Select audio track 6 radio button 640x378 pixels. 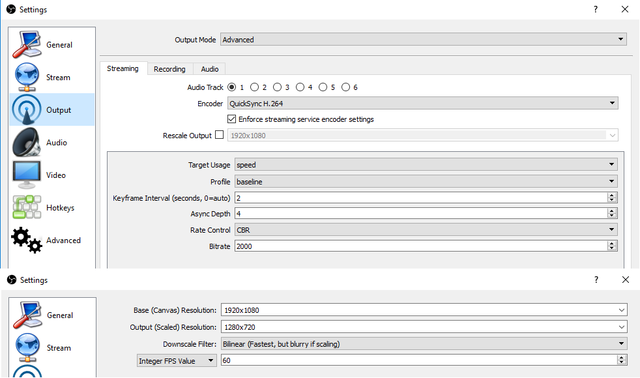pos(346,87)
